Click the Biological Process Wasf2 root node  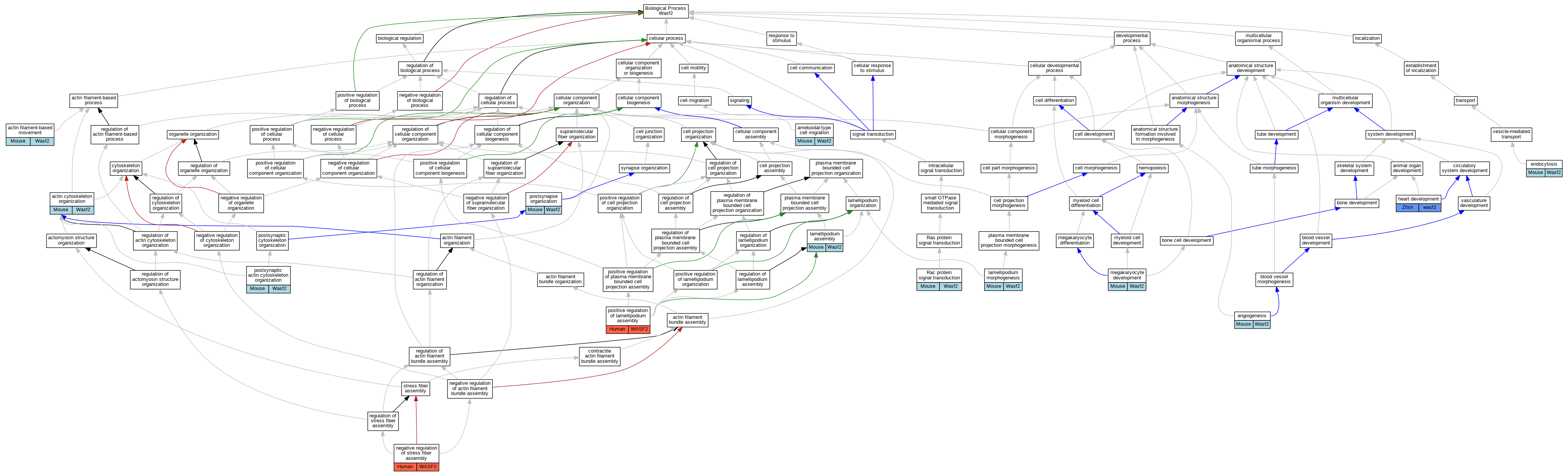coord(665,11)
